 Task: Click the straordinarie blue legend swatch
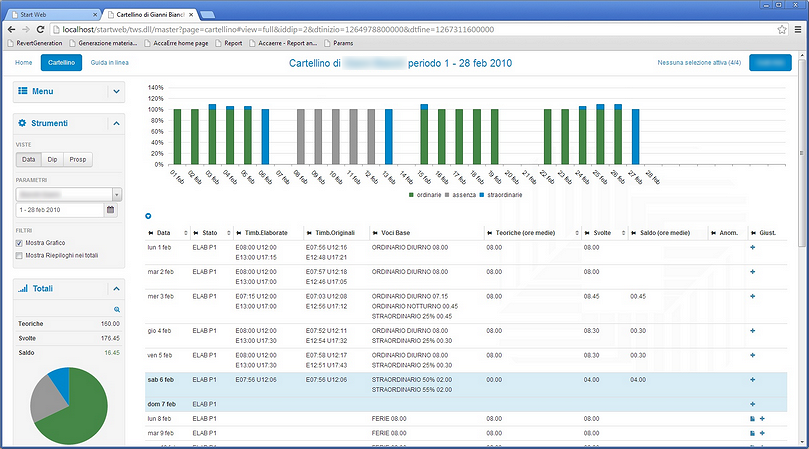click(x=482, y=195)
